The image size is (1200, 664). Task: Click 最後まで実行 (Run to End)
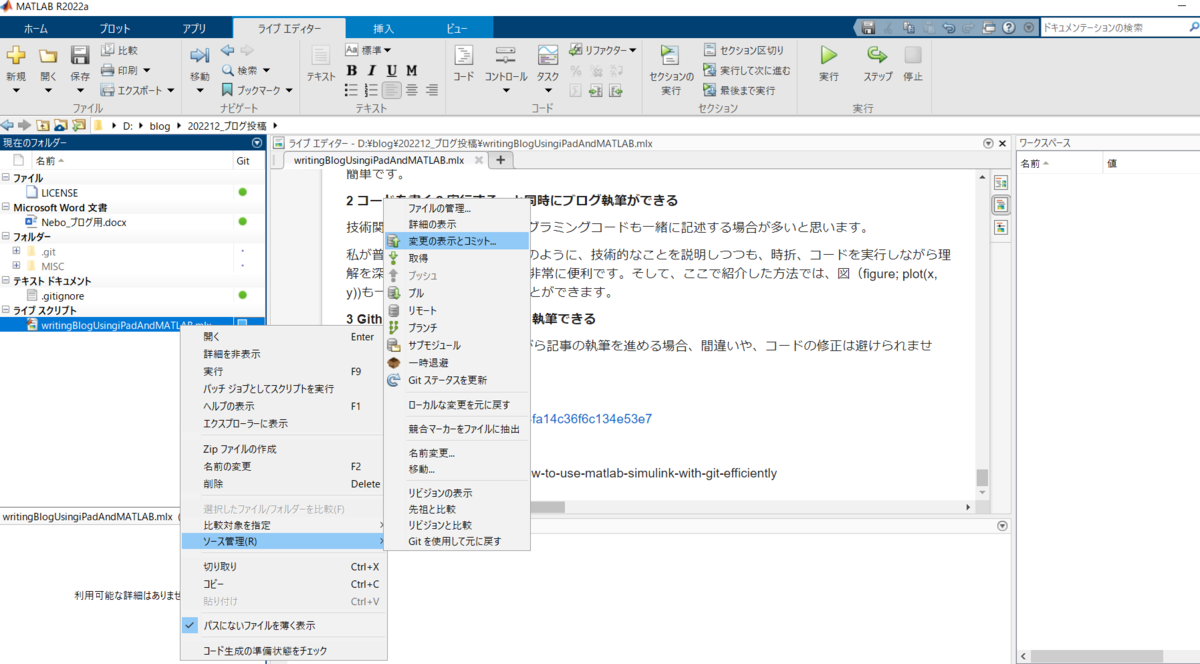point(739,90)
